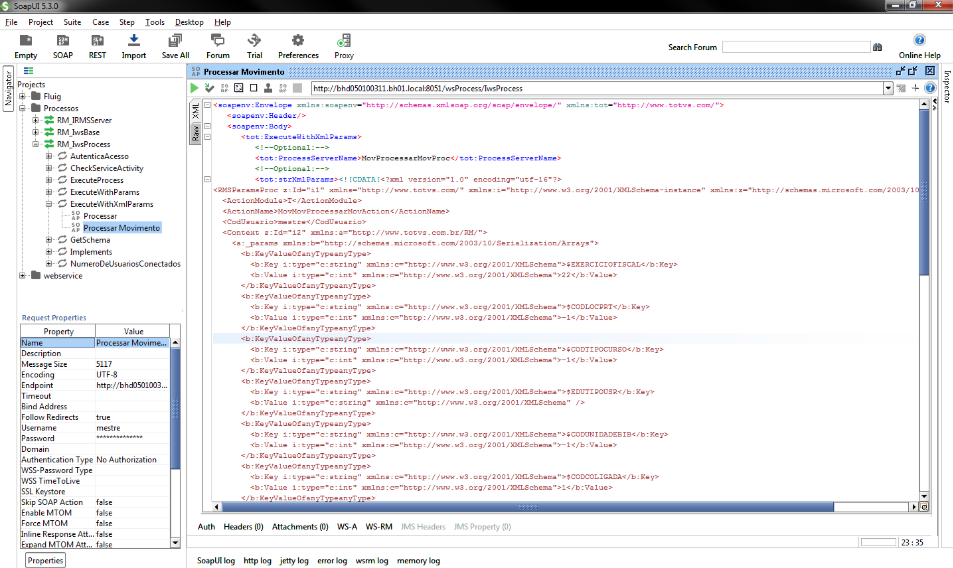The height and width of the screenshot is (568, 953).
Task: Click the detach request window icon
Action: coord(901,71)
